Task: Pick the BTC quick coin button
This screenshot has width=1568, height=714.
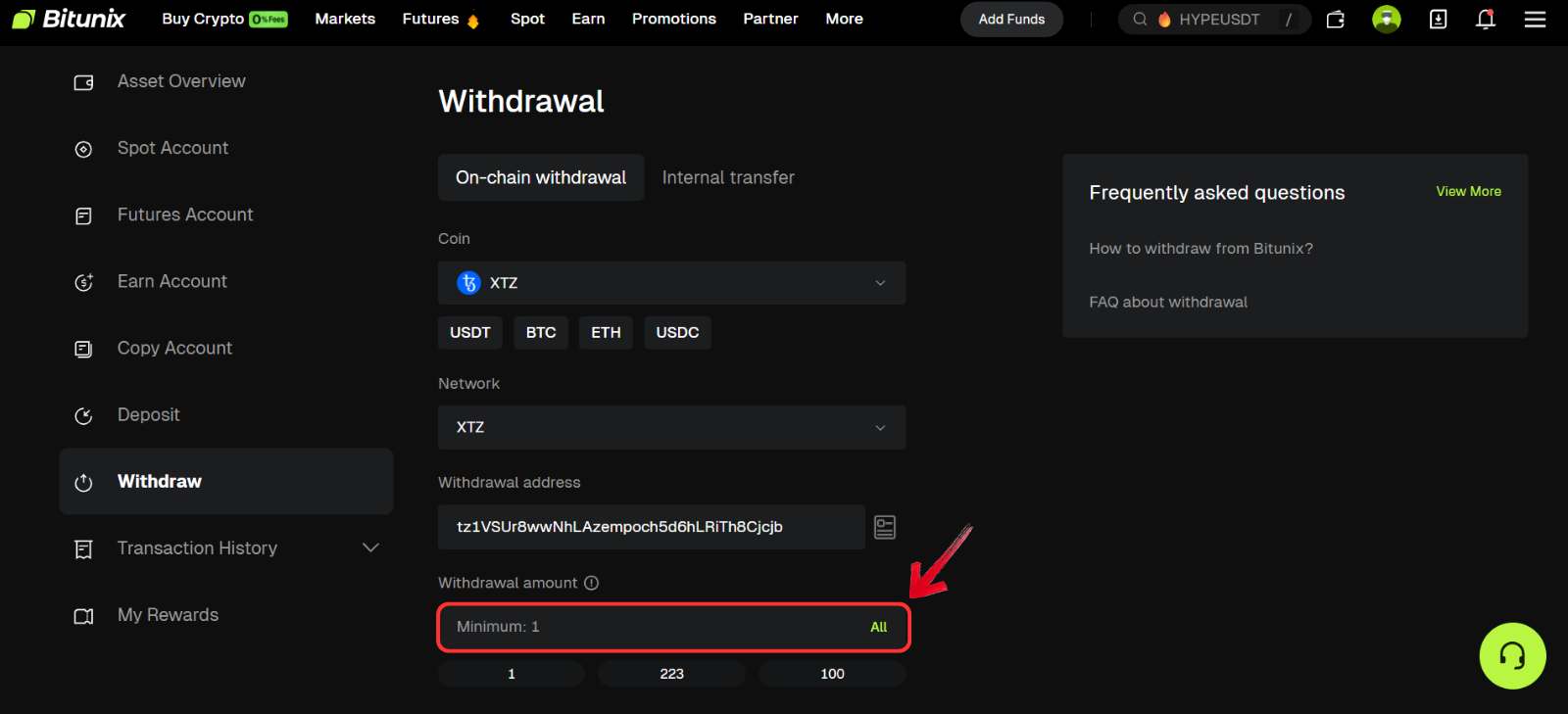Action: (541, 332)
